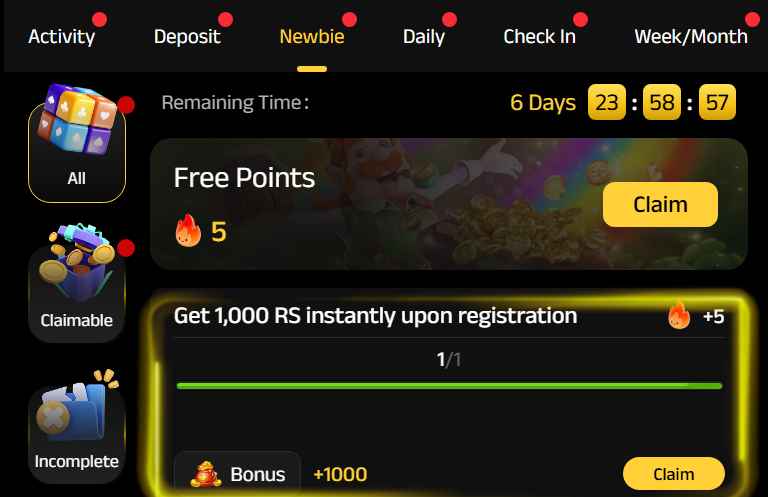Click the Bonus money bag icon
The height and width of the screenshot is (497, 768).
pos(206,473)
